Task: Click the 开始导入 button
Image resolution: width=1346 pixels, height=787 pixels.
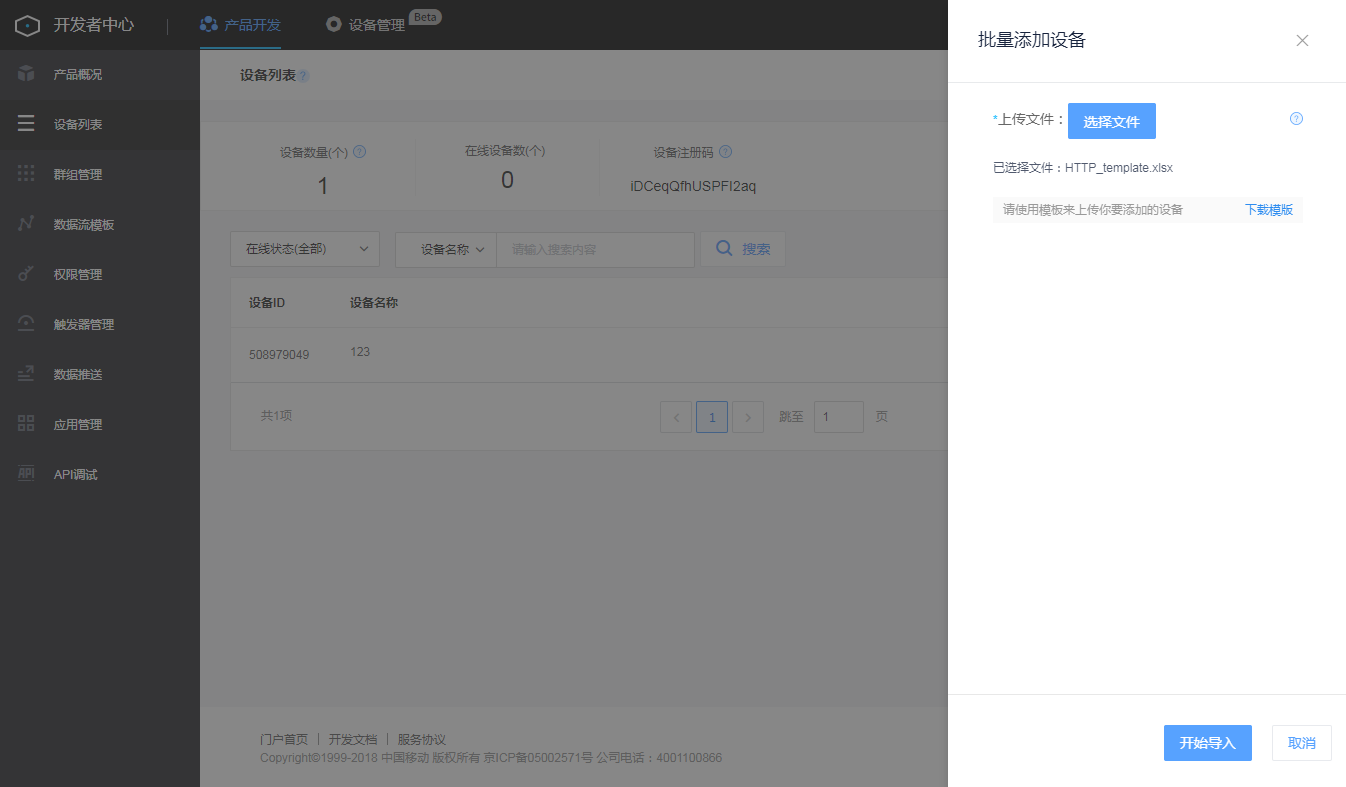Action: click(1208, 743)
